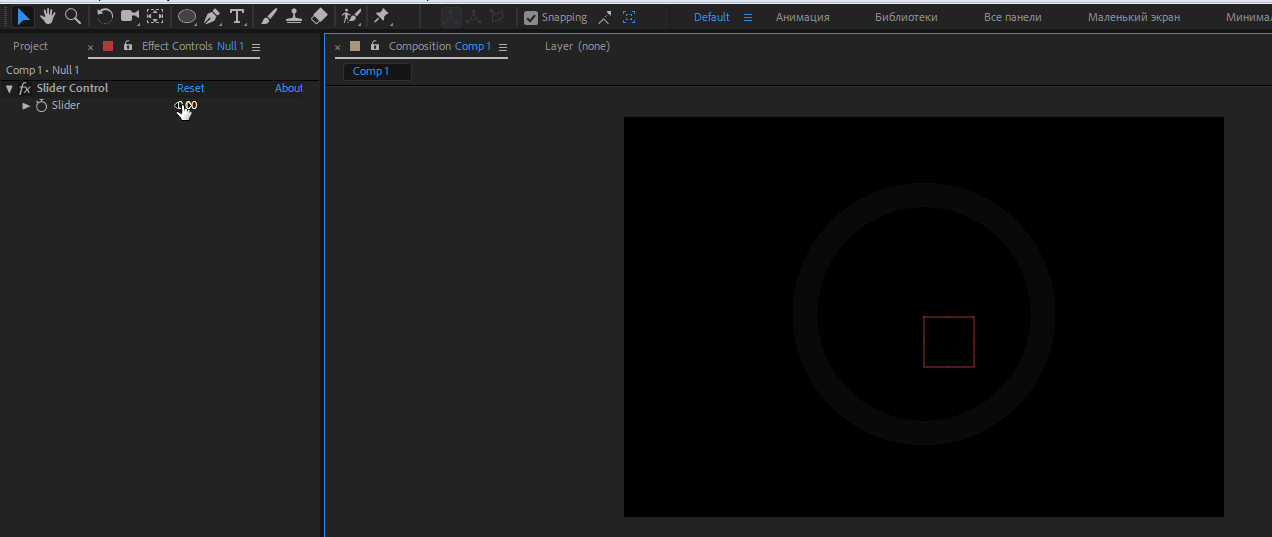The image size is (1272, 537).
Task: Expand the Slider property triangle
Action: 27,106
